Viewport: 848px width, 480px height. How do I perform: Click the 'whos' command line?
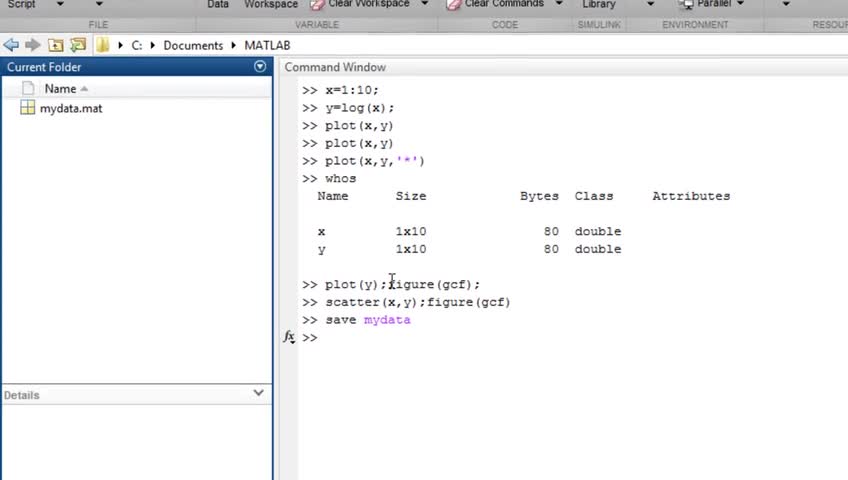[341, 178]
